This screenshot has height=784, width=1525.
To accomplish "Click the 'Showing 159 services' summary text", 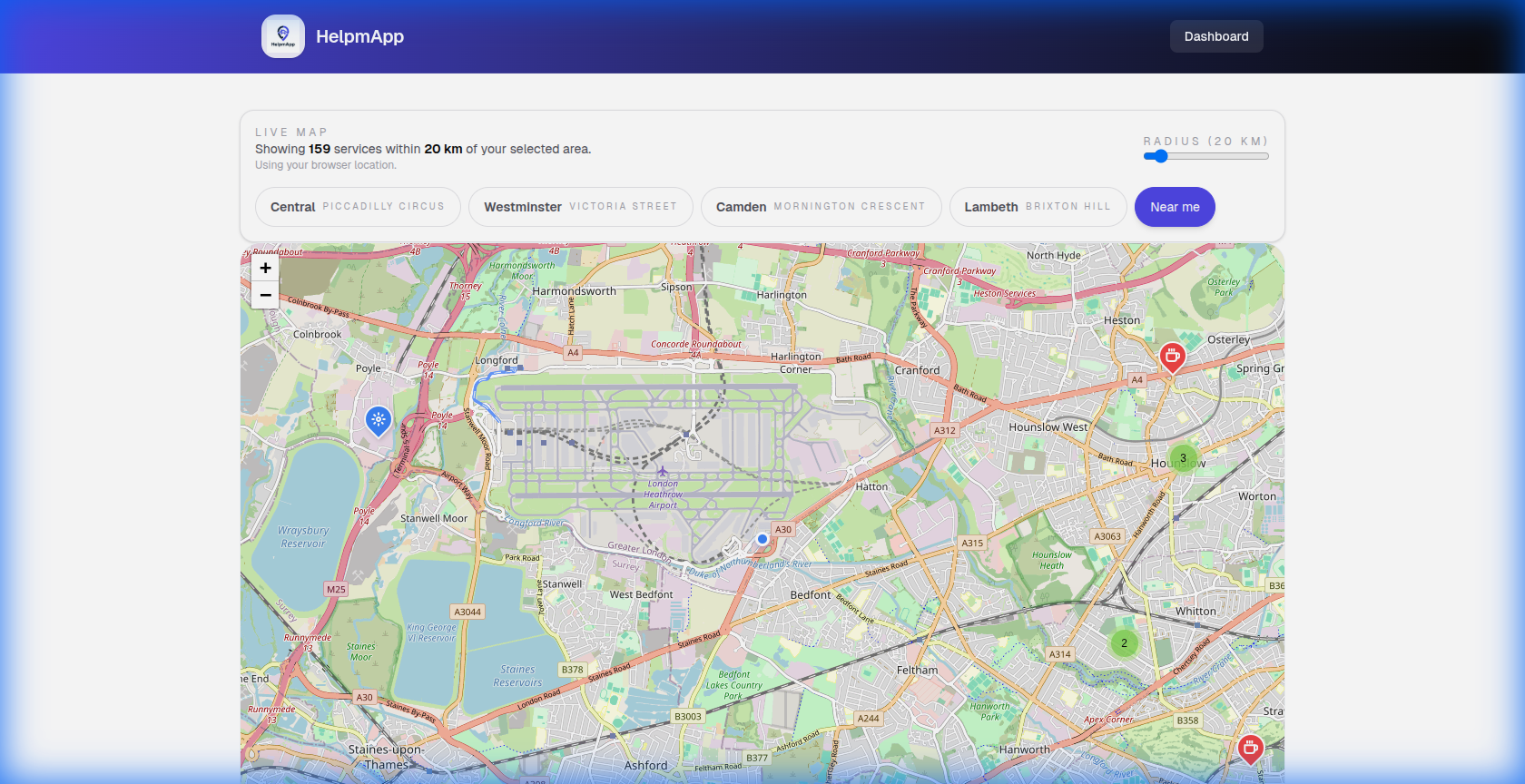I will click(x=423, y=149).
